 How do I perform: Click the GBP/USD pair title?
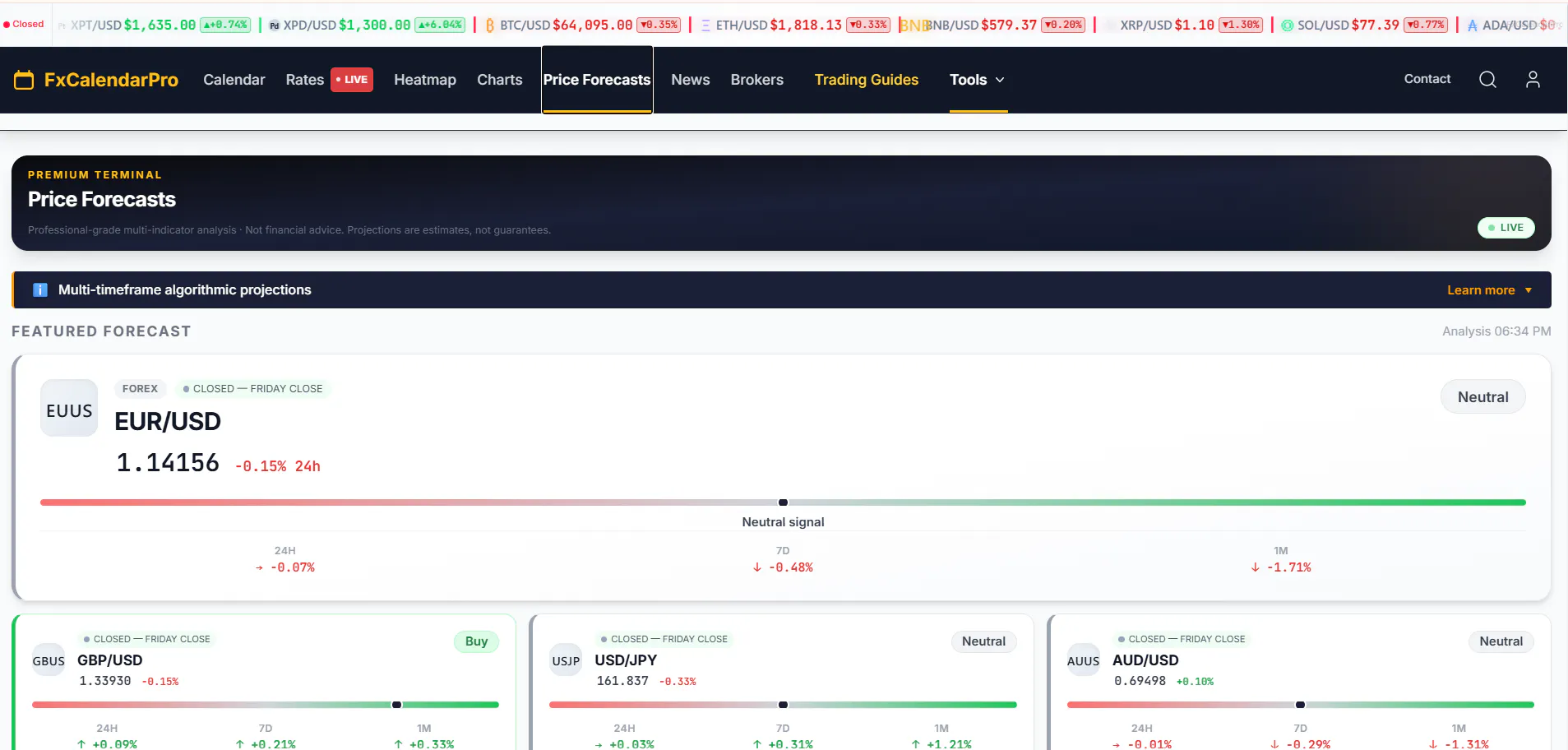pos(110,660)
